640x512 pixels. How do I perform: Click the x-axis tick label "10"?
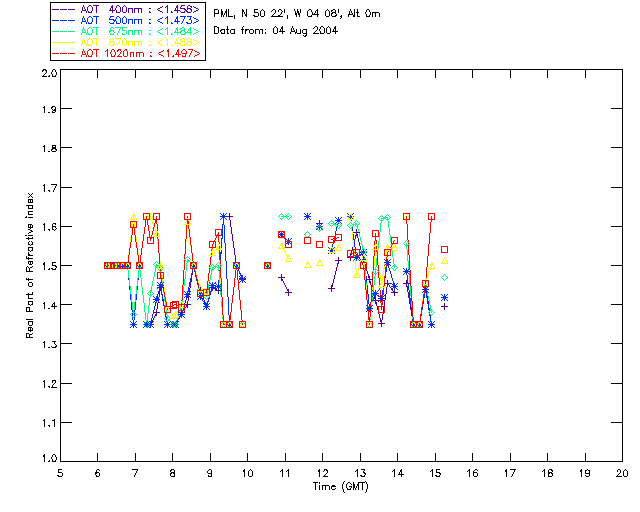pos(247,473)
